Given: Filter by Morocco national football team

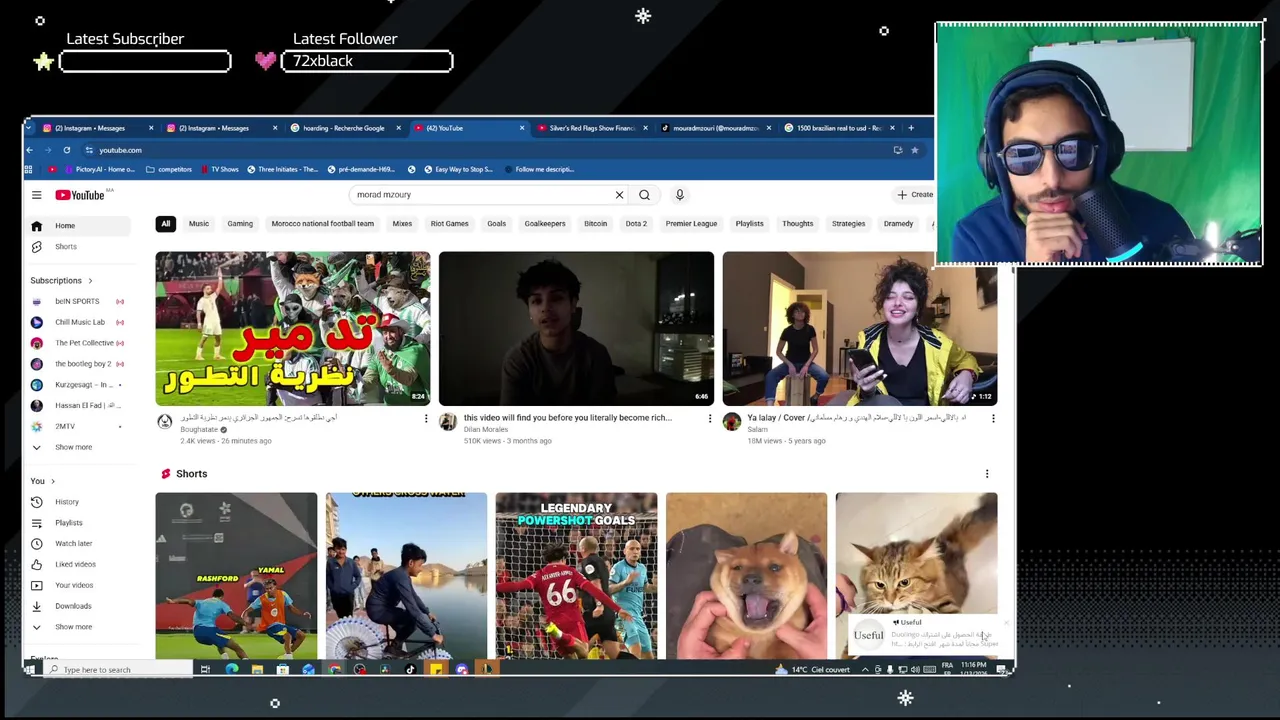Looking at the screenshot, I should click(x=323, y=224).
